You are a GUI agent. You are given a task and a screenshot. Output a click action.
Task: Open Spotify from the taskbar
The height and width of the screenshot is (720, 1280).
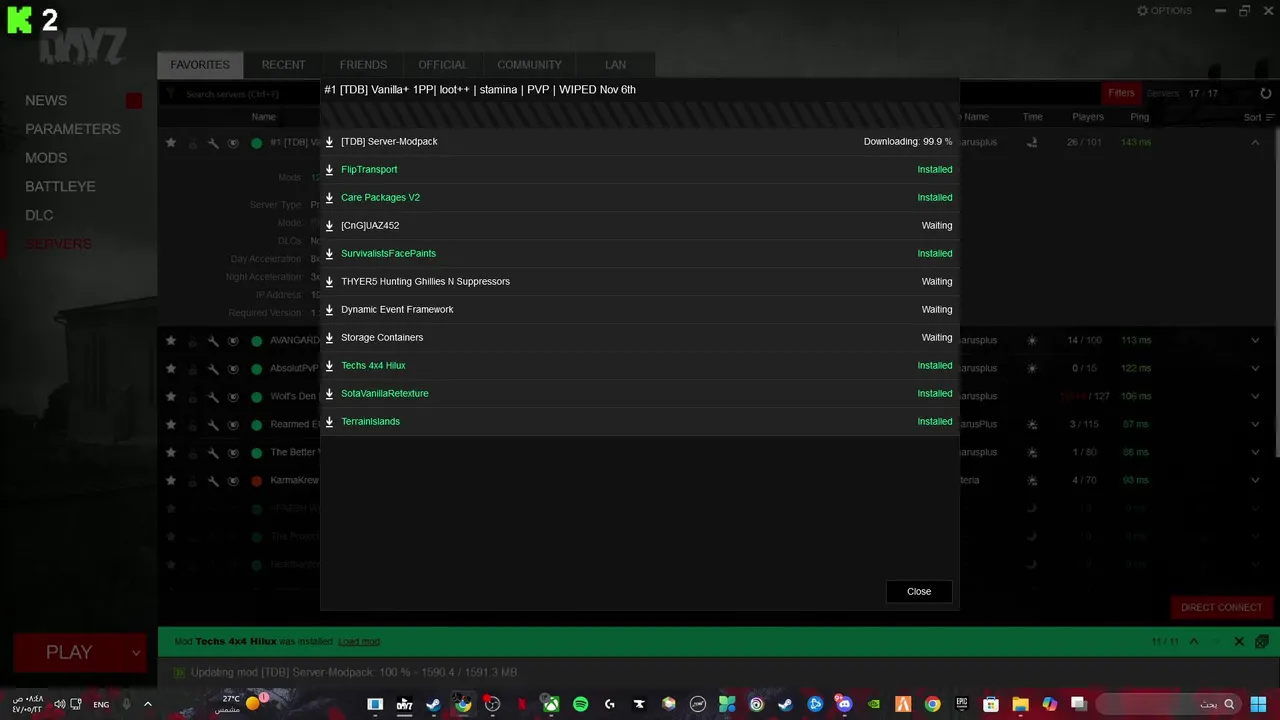pos(580,704)
